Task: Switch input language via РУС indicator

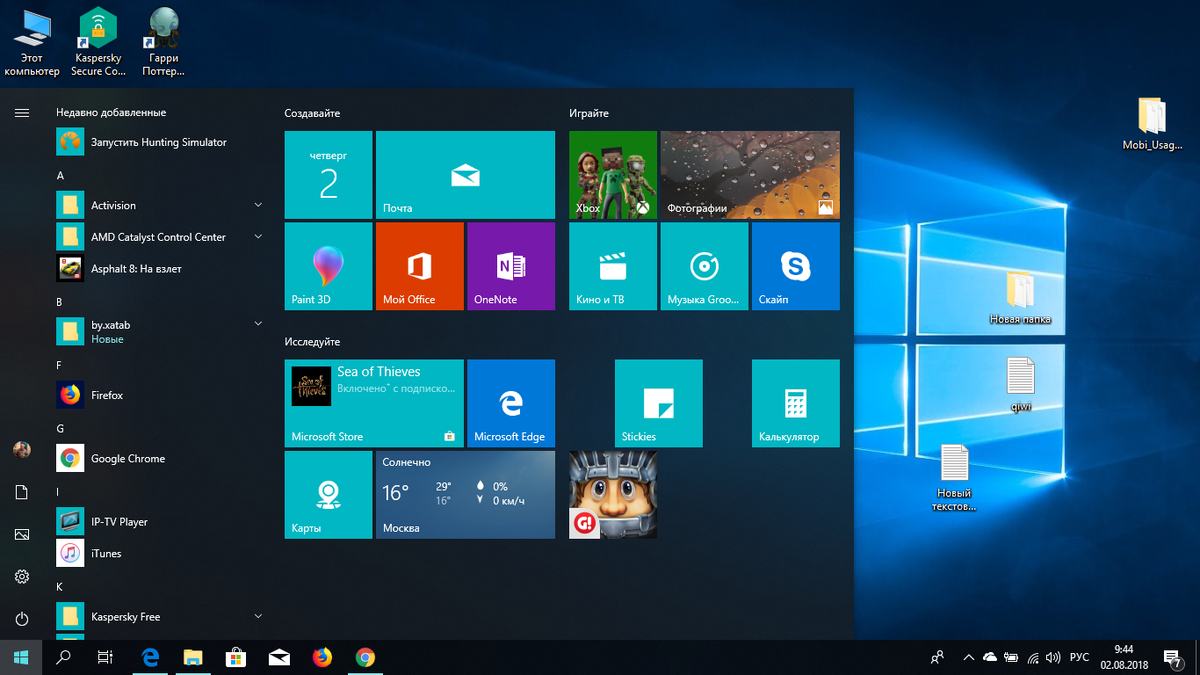Action: (x=1079, y=657)
